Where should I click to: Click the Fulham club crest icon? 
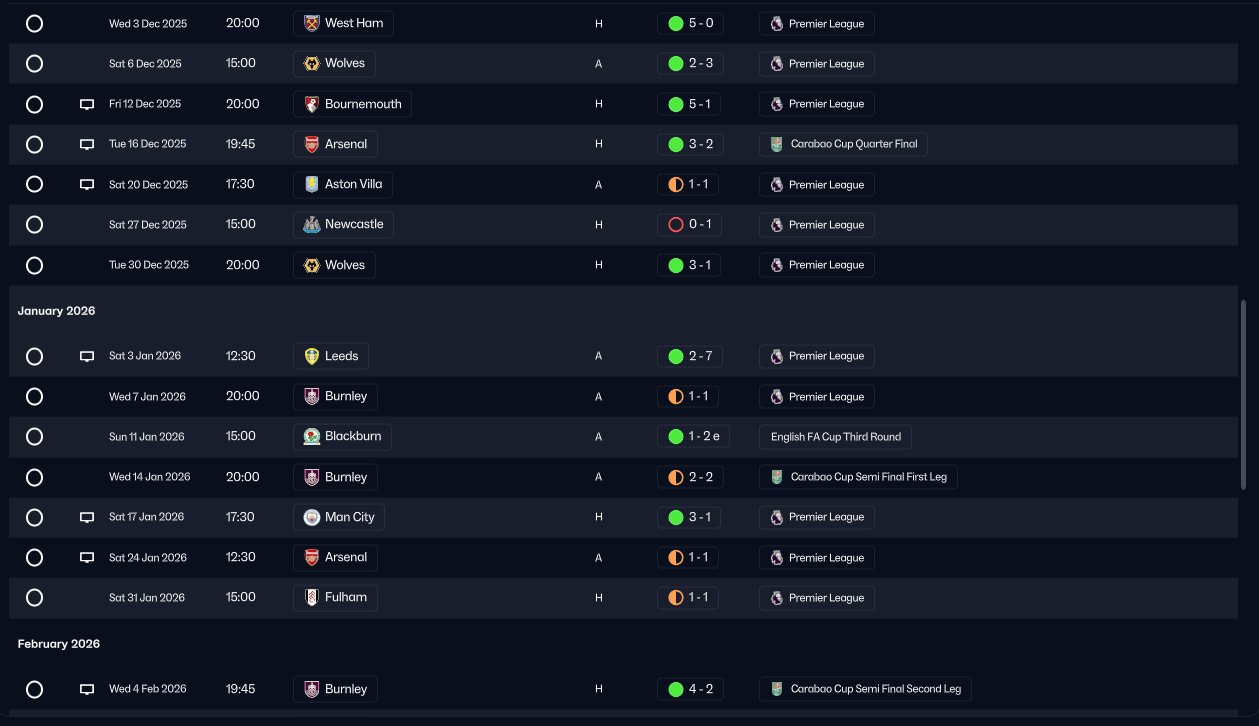pos(311,598)
